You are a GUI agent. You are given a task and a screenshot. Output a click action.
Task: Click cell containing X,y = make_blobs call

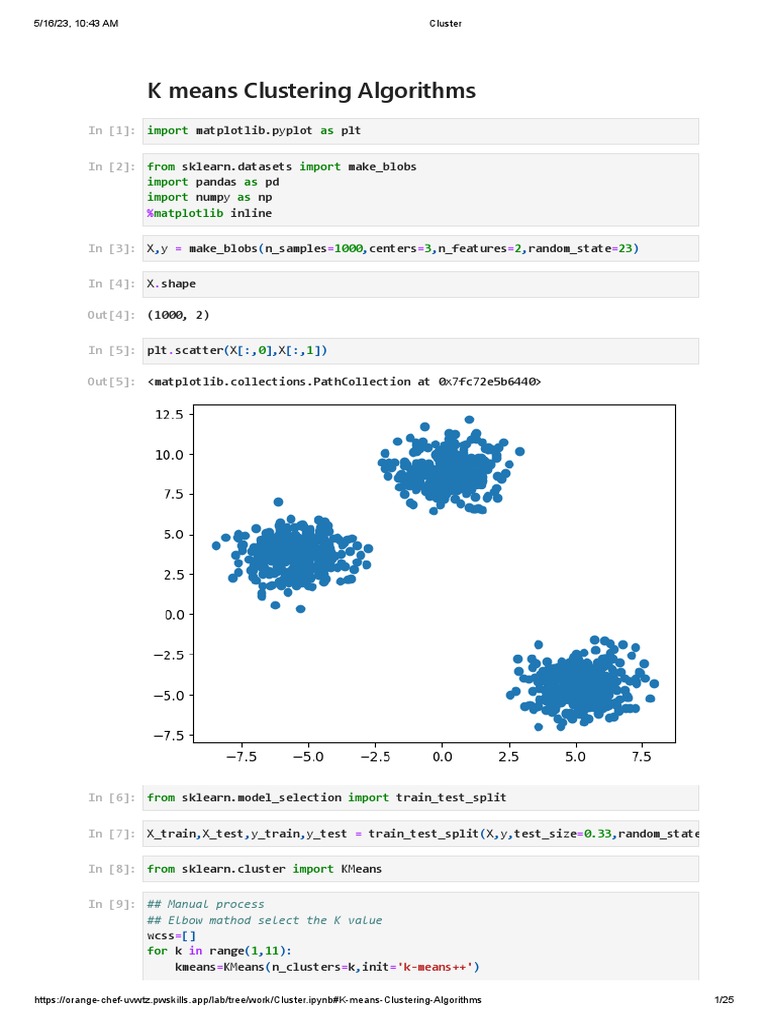[421, 248]
